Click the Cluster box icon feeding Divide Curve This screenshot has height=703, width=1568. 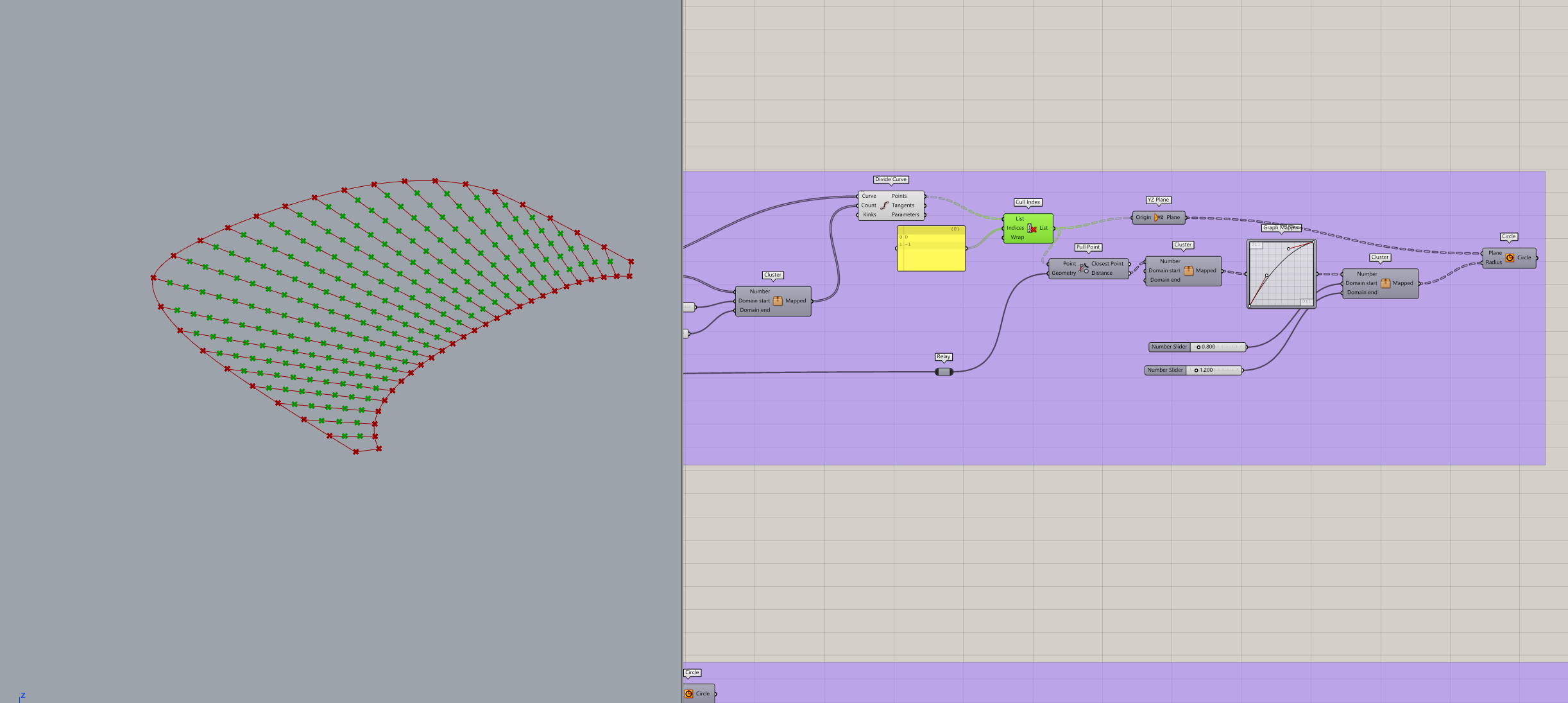click(778, 301)
